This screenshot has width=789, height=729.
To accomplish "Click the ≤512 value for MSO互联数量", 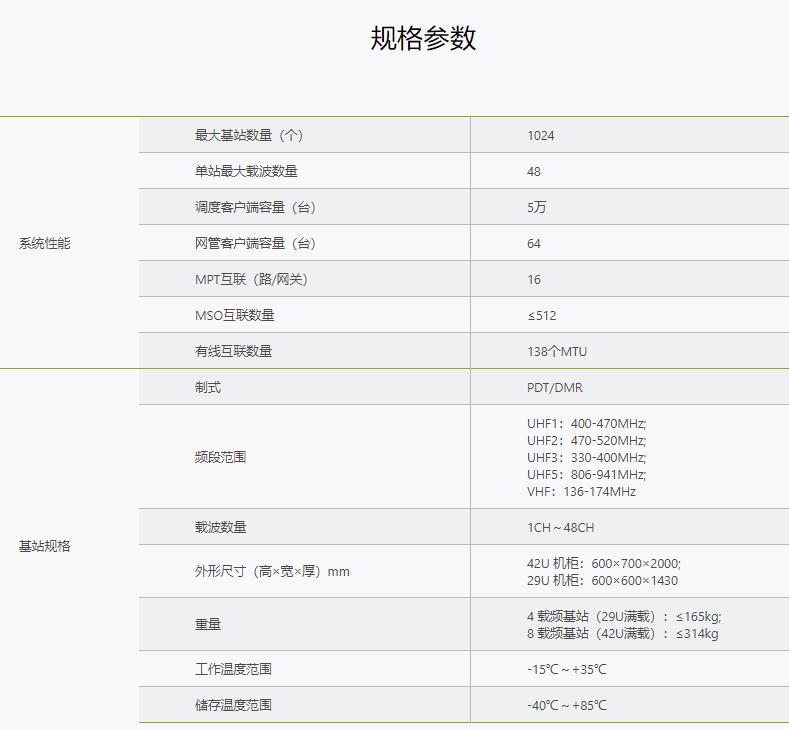I will 542,315.
